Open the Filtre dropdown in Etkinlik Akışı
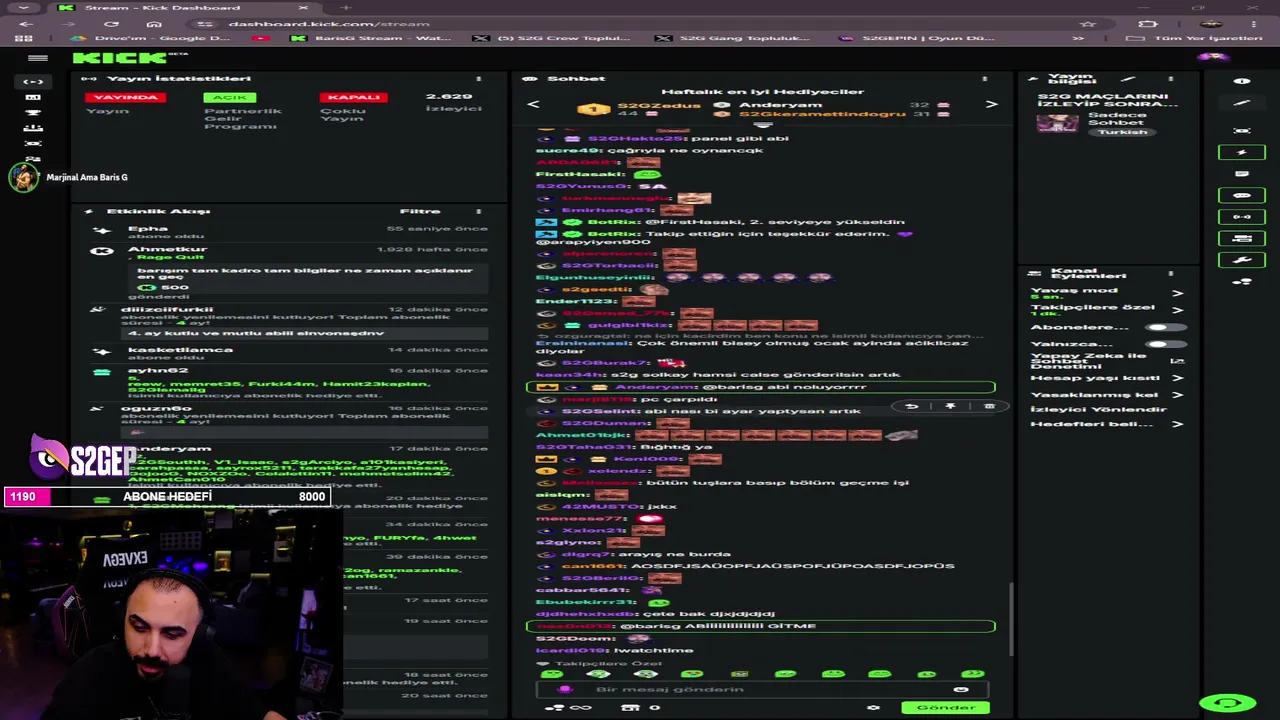This screenshot has width=1280, height=720. pos(420,211)
